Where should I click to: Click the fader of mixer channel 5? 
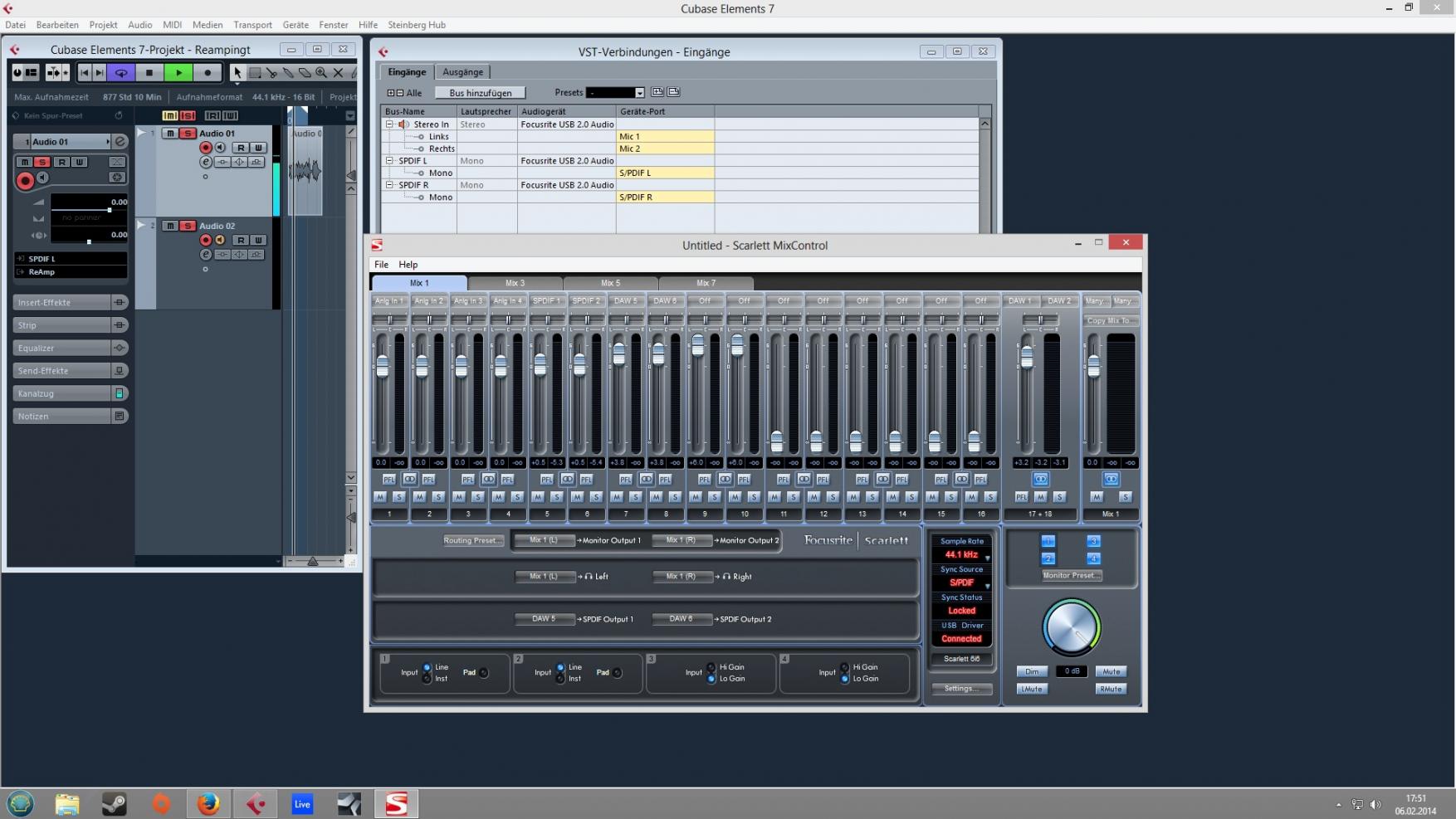[x=540, y=363]
